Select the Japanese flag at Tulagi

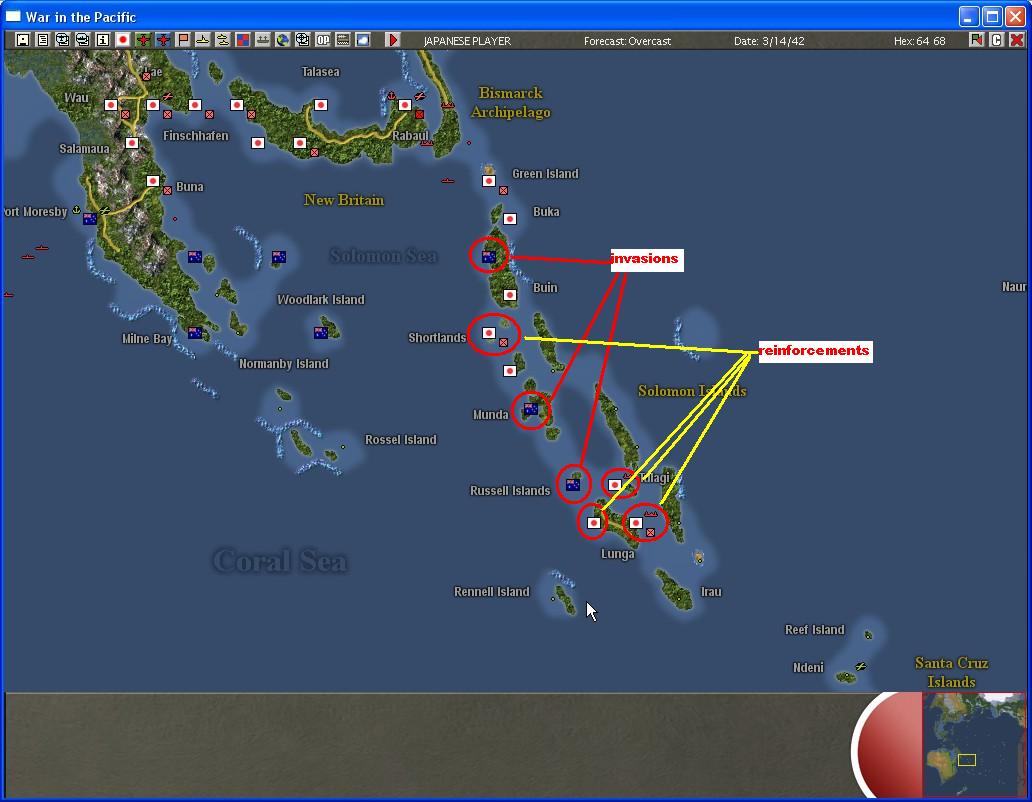pyautogui.click(x=615, y=485)
